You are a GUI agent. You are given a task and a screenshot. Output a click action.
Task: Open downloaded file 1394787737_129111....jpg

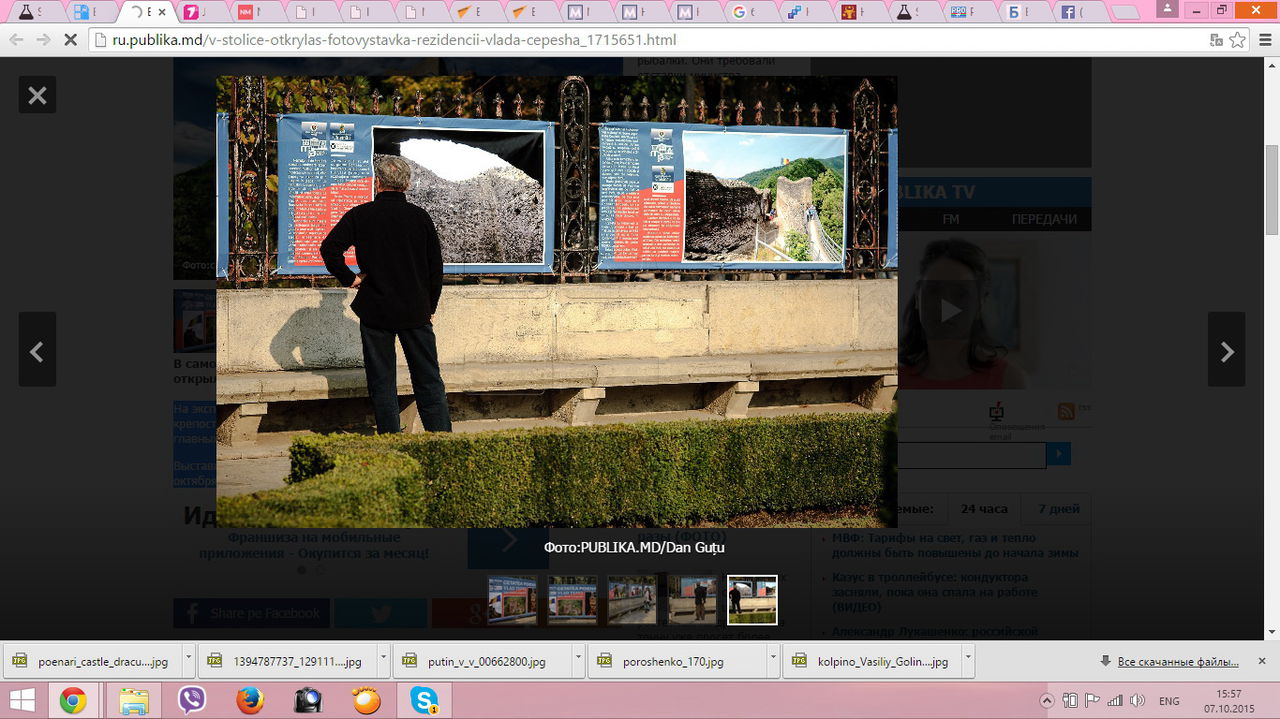tap(285, 661)
